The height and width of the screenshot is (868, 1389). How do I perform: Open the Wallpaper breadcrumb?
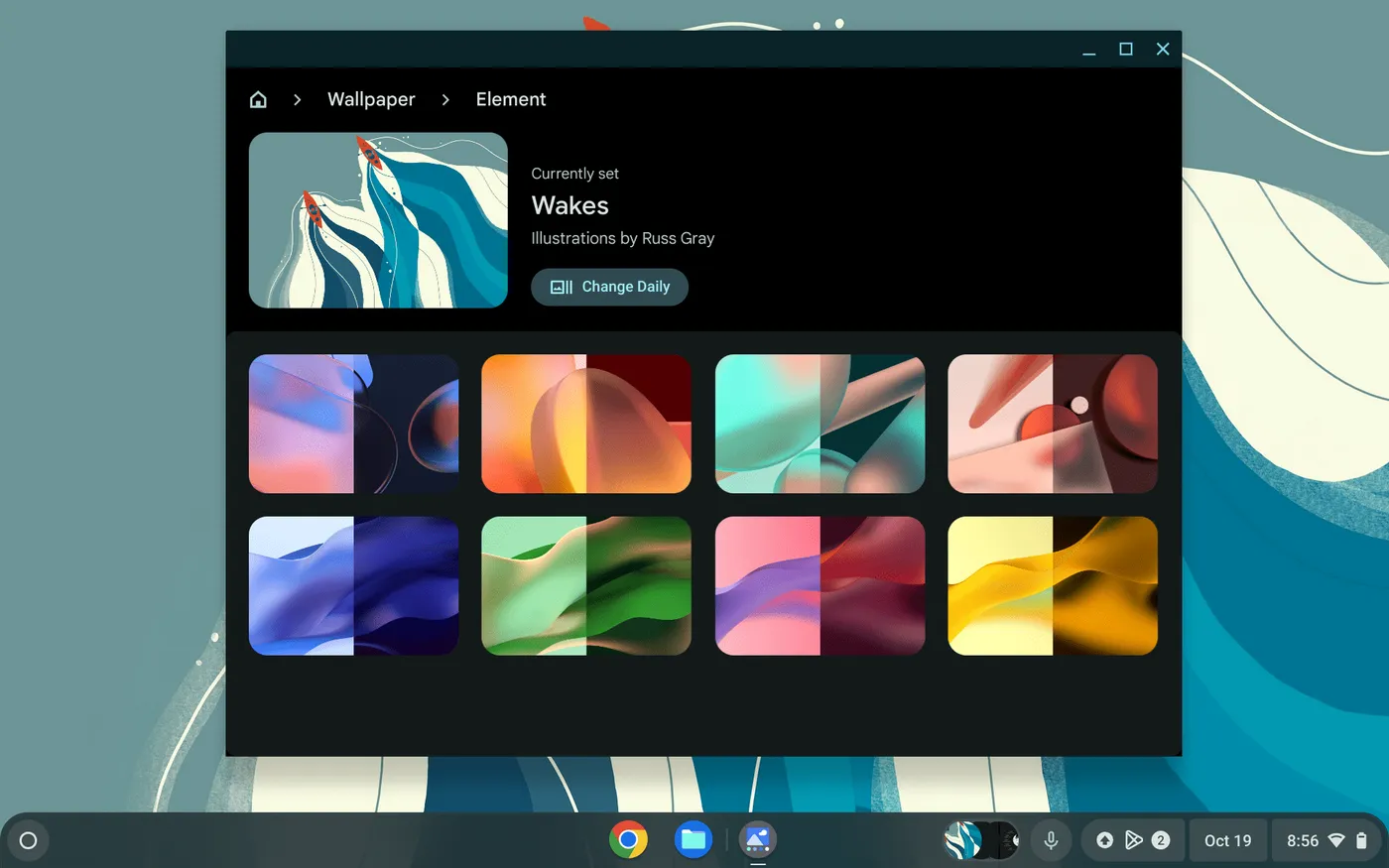click(371, 99)
